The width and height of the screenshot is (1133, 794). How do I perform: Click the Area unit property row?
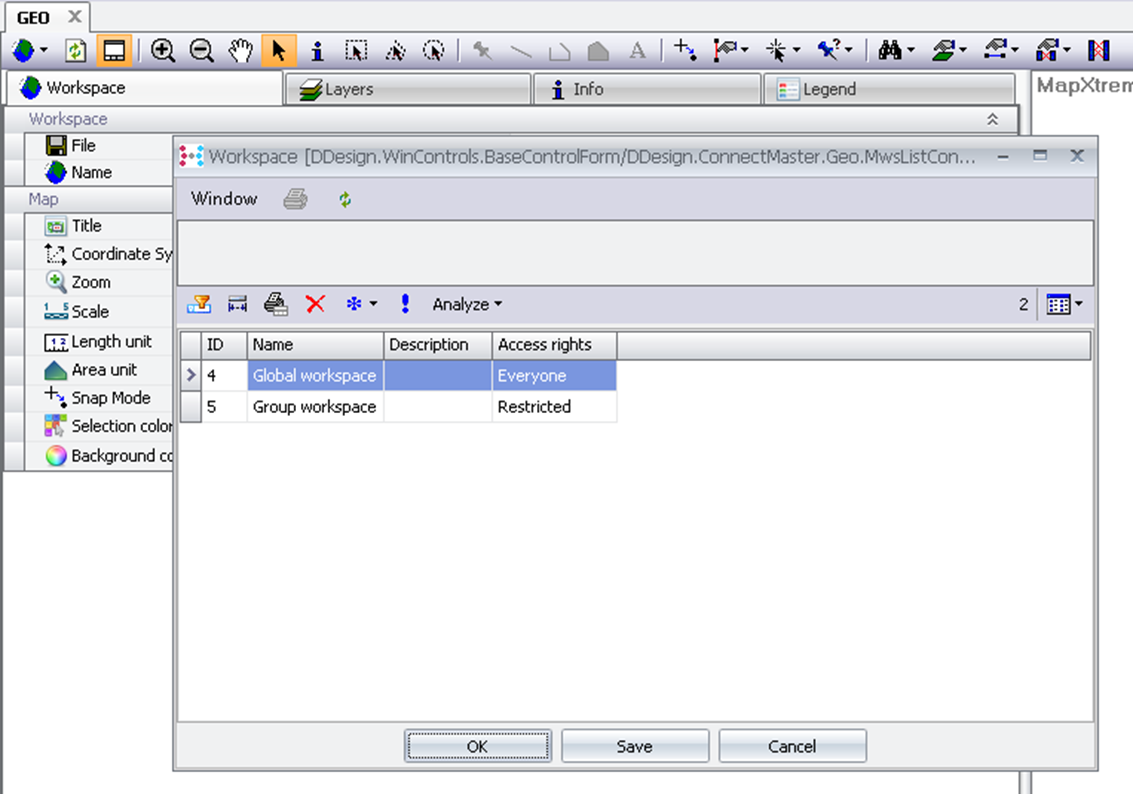[x=98, y=369]
